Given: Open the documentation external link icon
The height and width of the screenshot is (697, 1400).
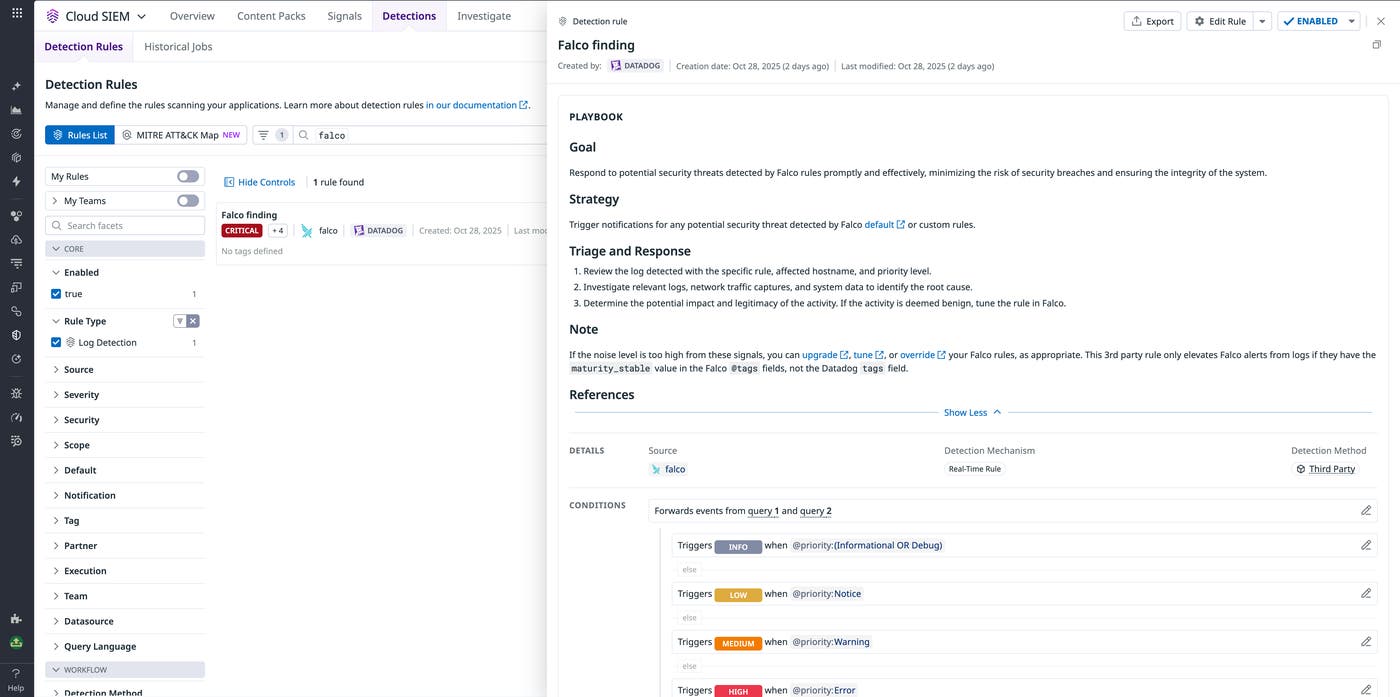Looking at the screenshot, I should point(523,104).
